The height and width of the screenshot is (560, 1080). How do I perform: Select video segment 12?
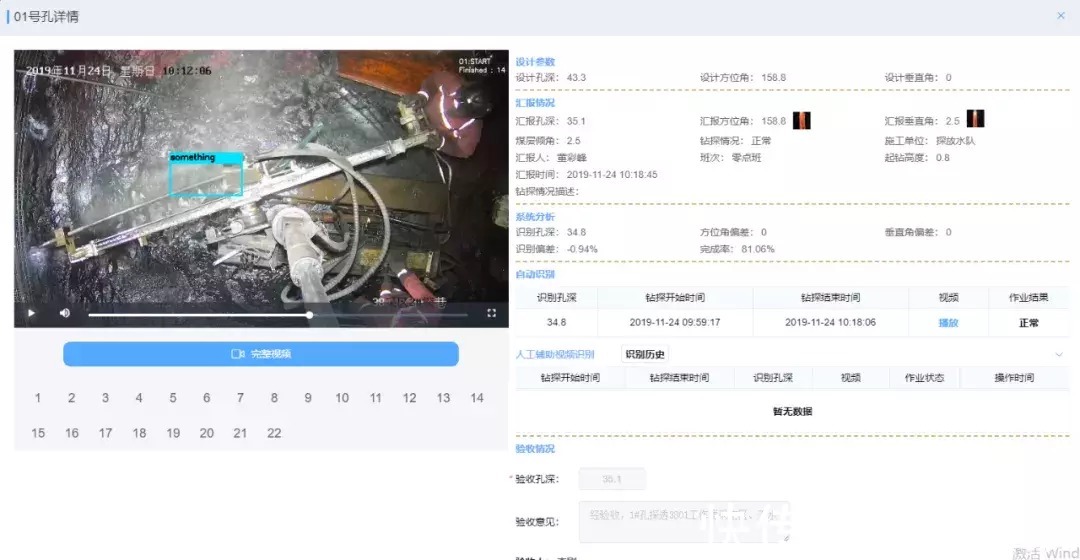point(410,398)
